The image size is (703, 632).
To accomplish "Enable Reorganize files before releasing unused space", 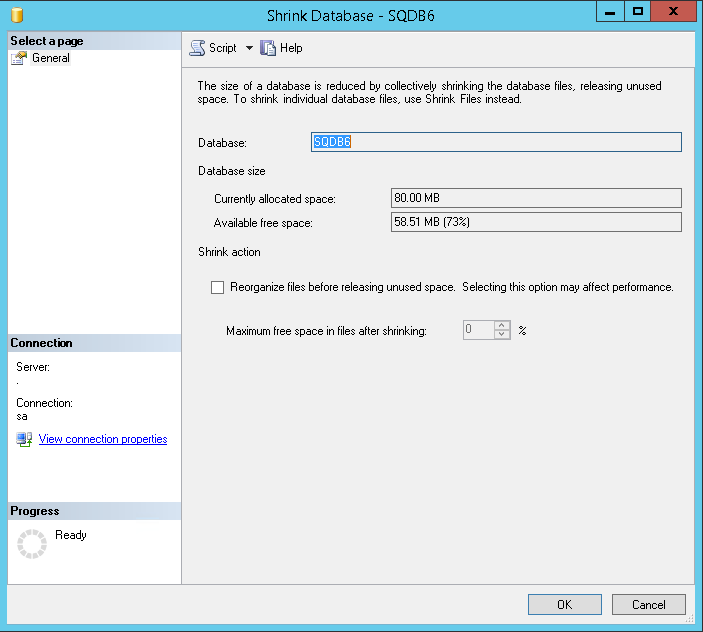I will (218, 287).
